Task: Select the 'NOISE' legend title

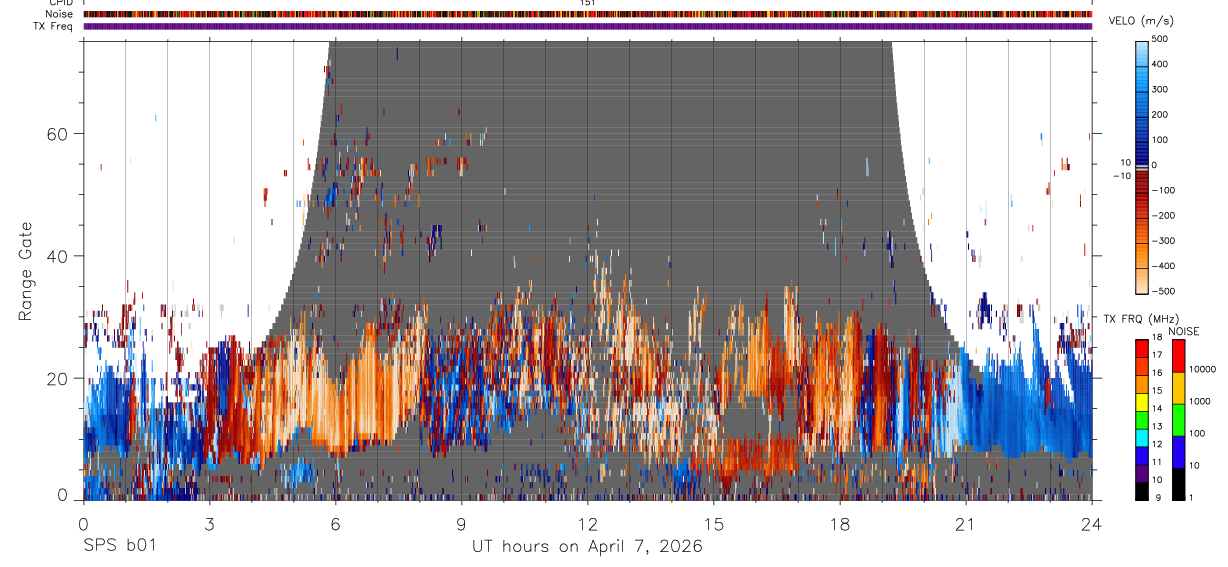Action: 1183,331
